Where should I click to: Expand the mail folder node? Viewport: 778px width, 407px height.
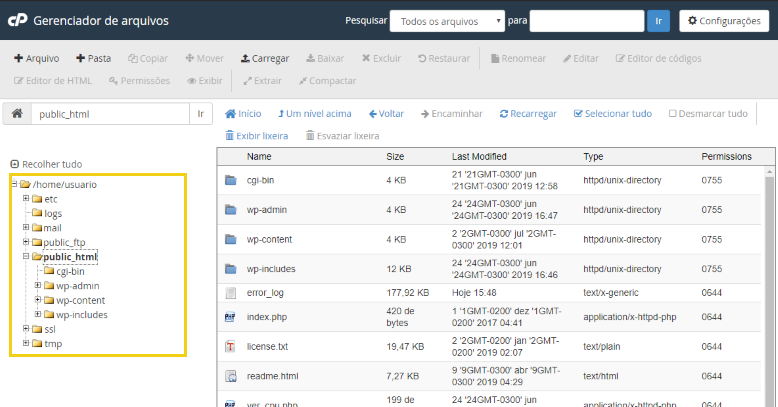pyautogui.click(x=26, y=227)
